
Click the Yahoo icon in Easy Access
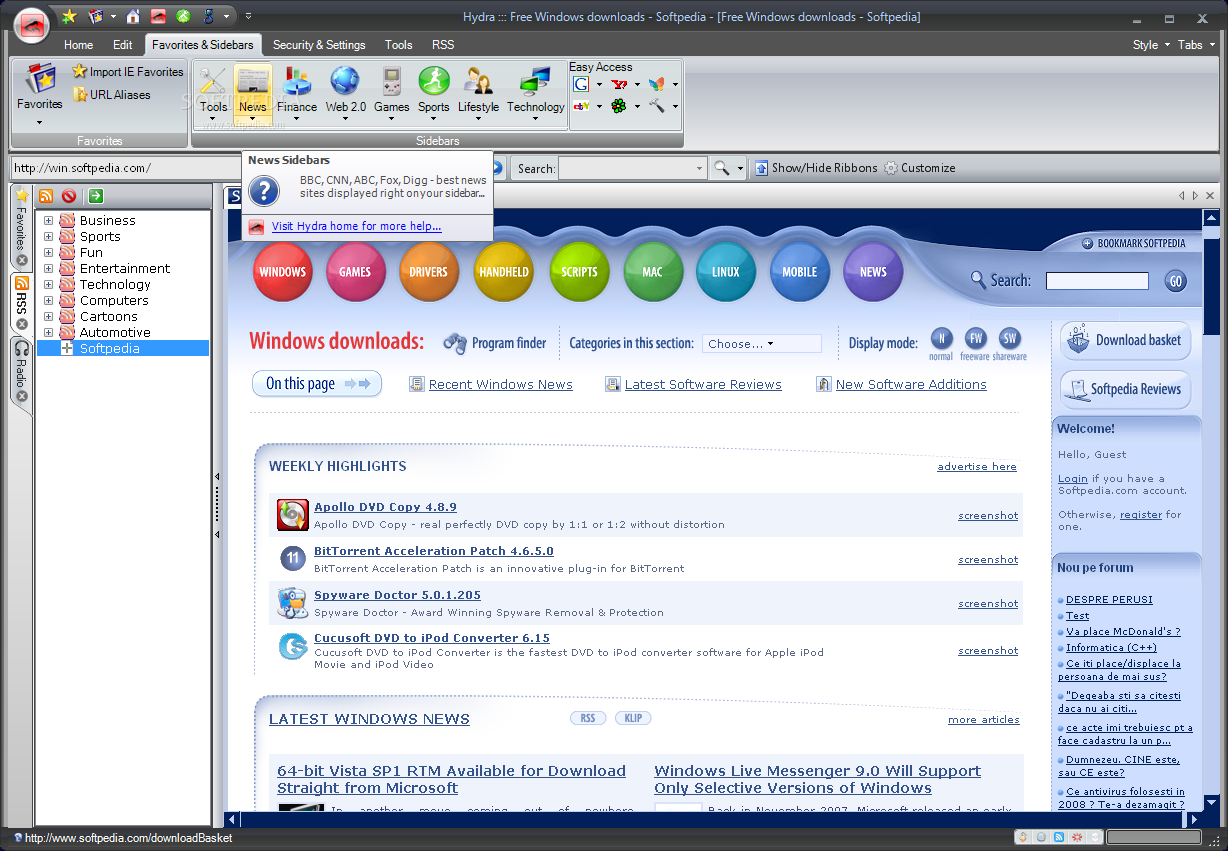pyautogui.click(x=619, y=84)
